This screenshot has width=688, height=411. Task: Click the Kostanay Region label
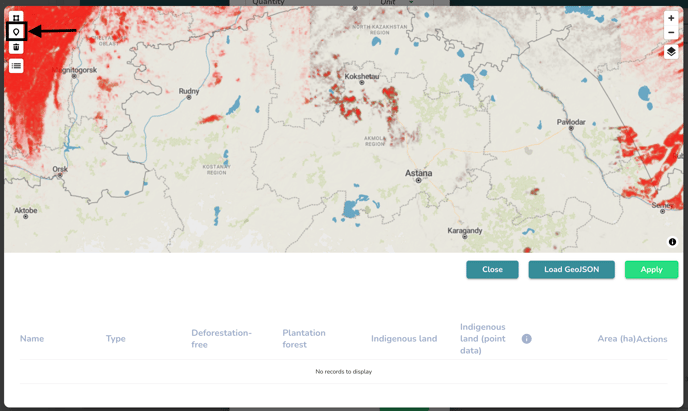pyautogui.click(x=216, y=170)
